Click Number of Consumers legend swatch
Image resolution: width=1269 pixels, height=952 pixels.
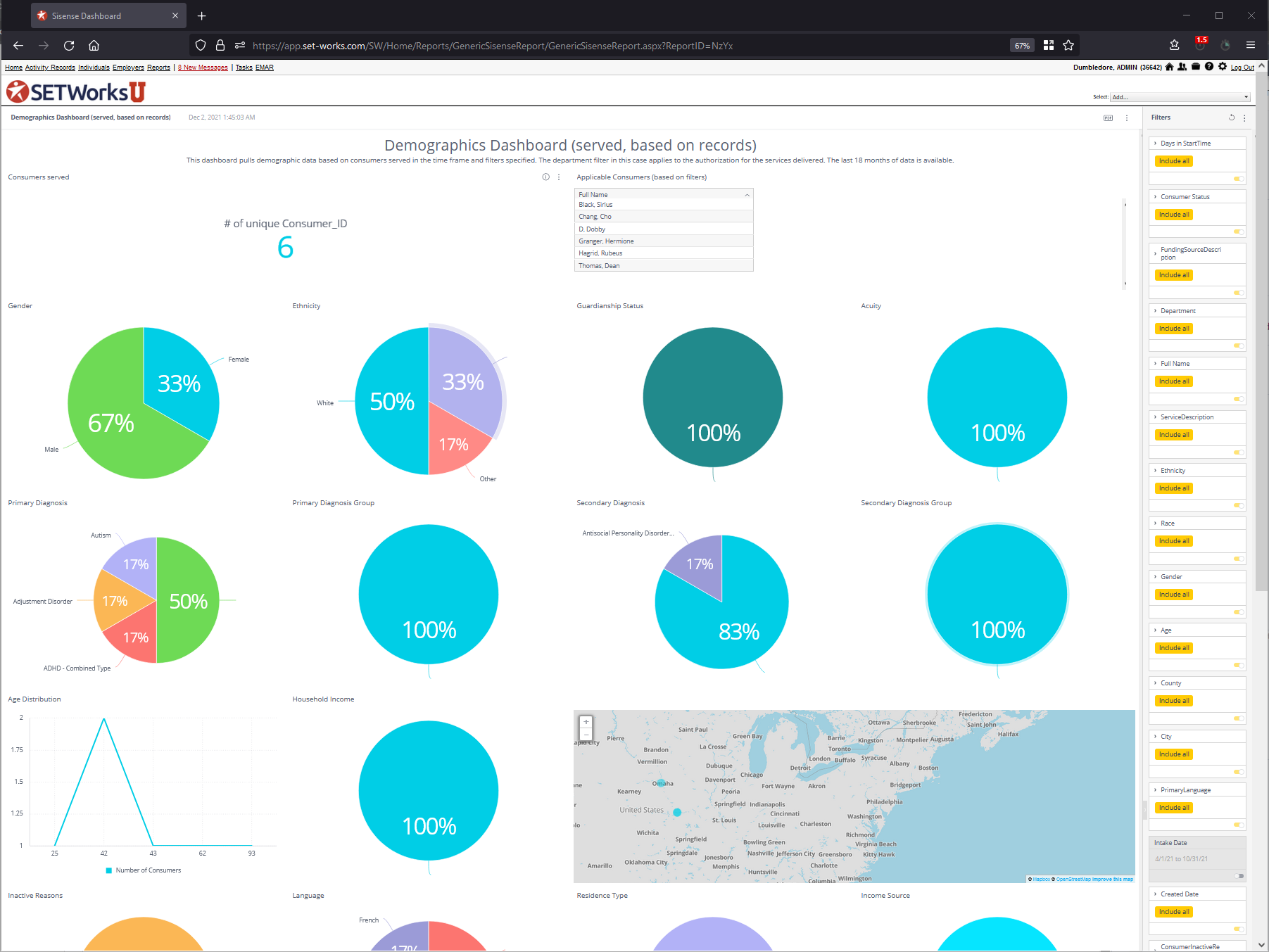point(108,870)
